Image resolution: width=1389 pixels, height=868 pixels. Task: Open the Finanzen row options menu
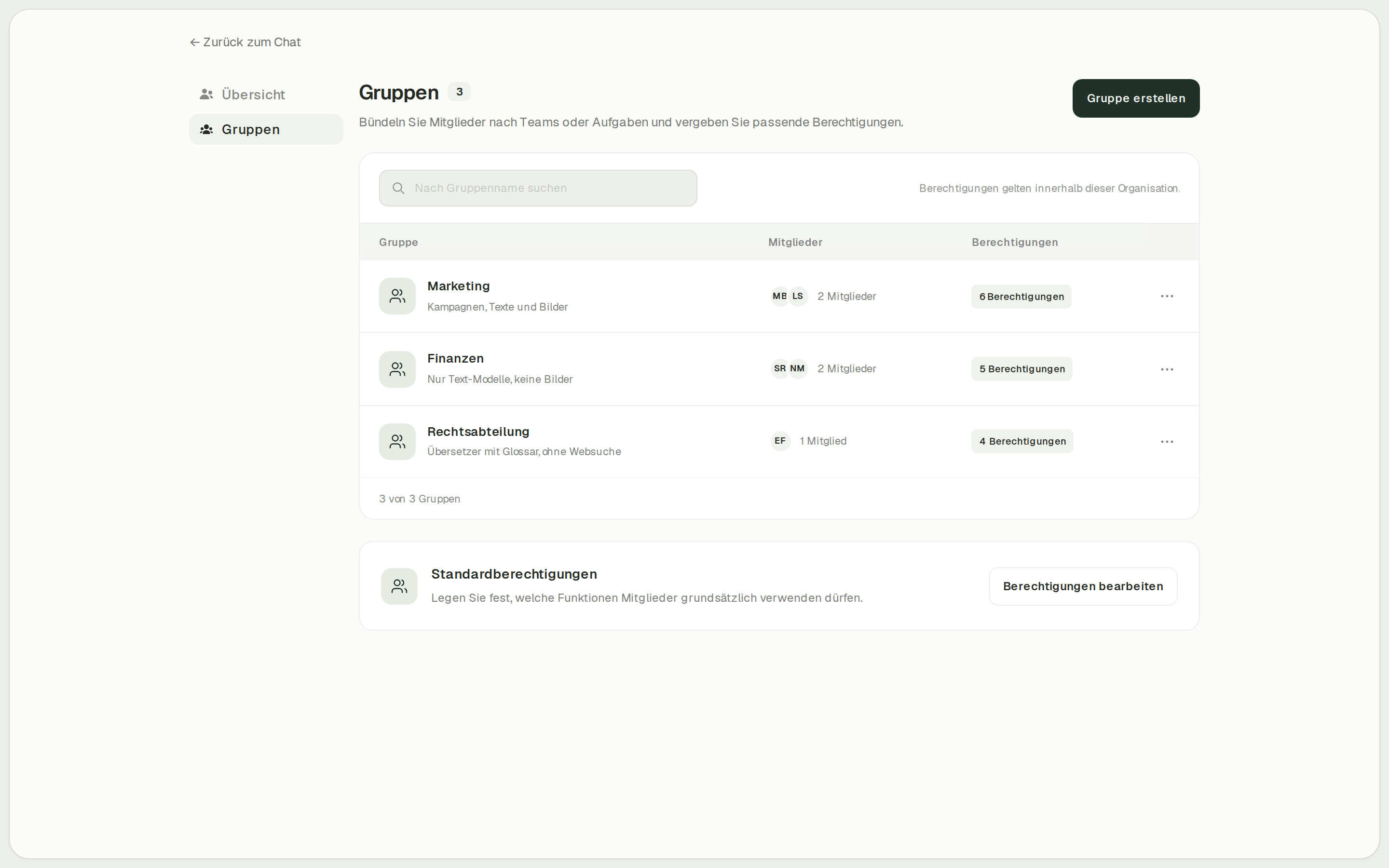tap(1167, 369)
